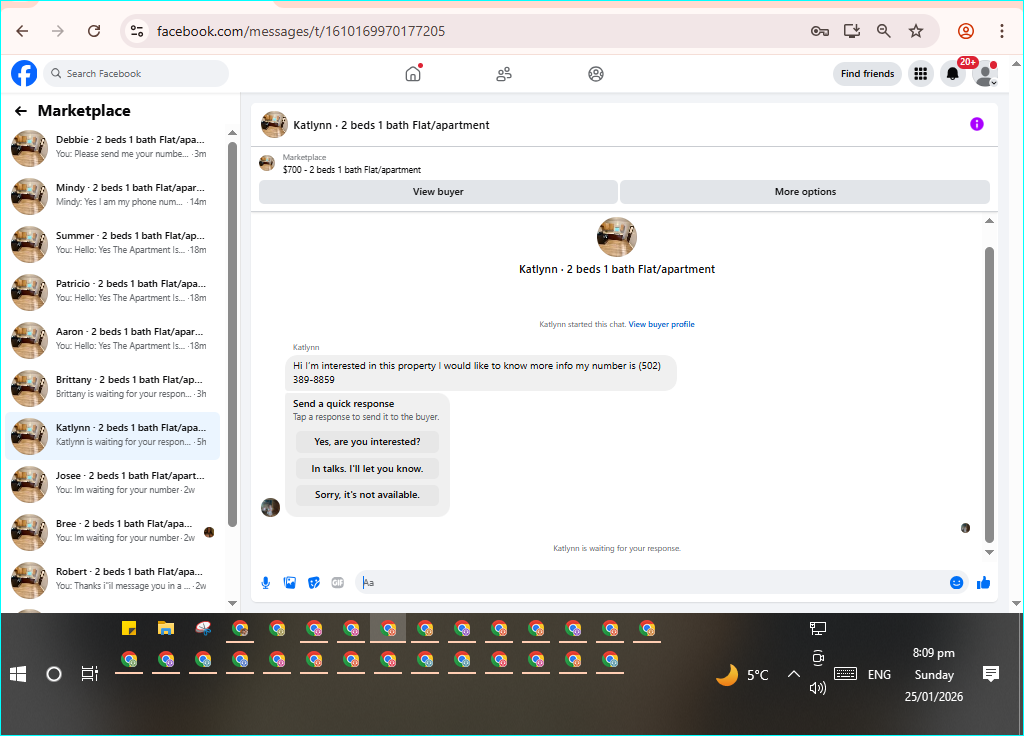Open Debbie conversation

pos(113,147)
